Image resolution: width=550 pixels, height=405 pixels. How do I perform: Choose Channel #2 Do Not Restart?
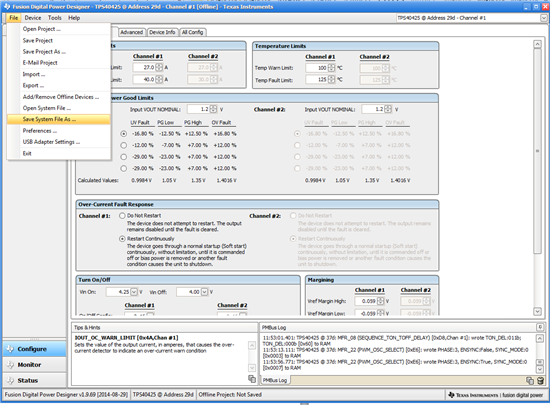pos(293,216)
